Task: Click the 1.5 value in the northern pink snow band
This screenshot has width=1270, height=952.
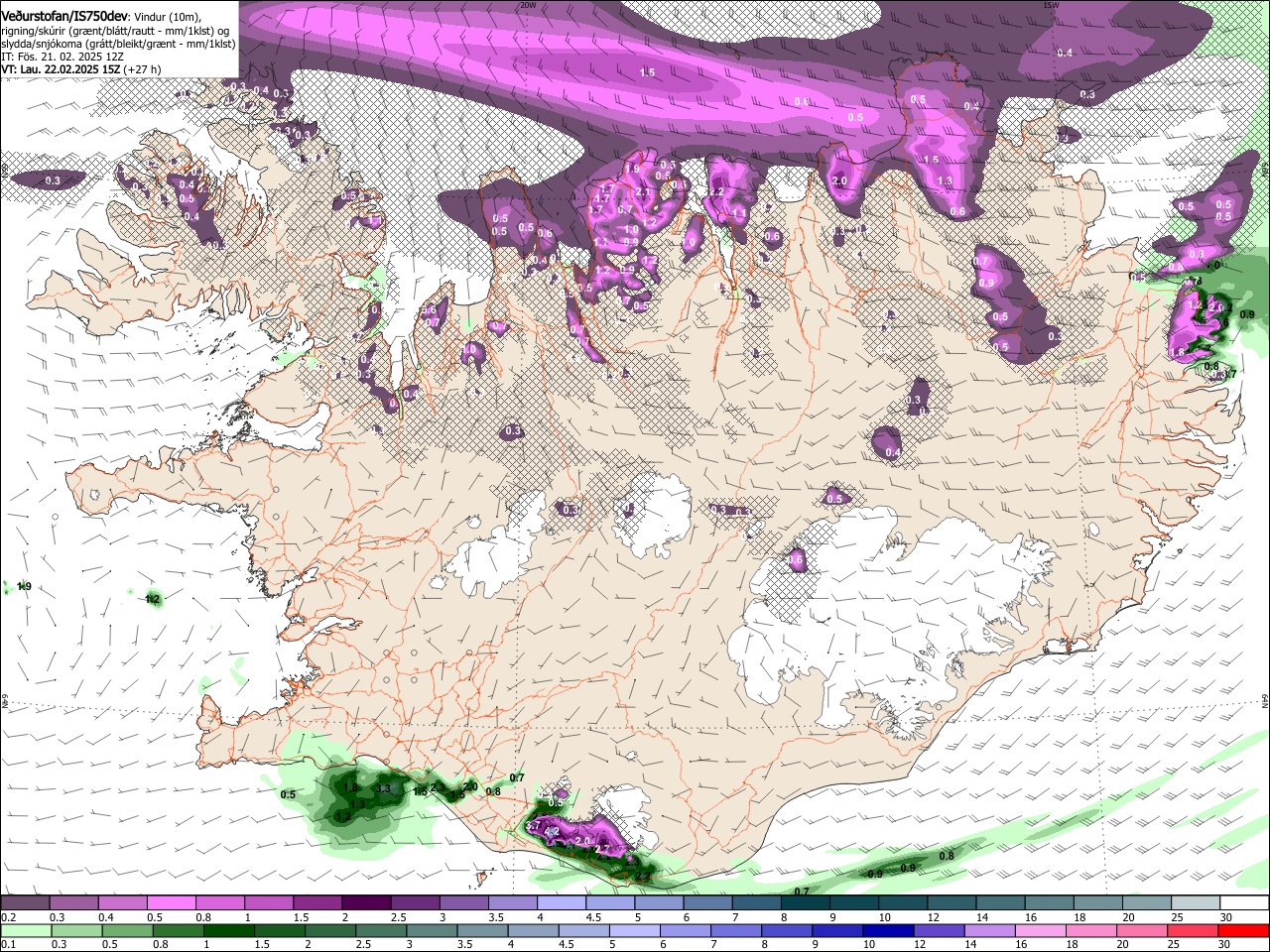Action: coord(647,72)
